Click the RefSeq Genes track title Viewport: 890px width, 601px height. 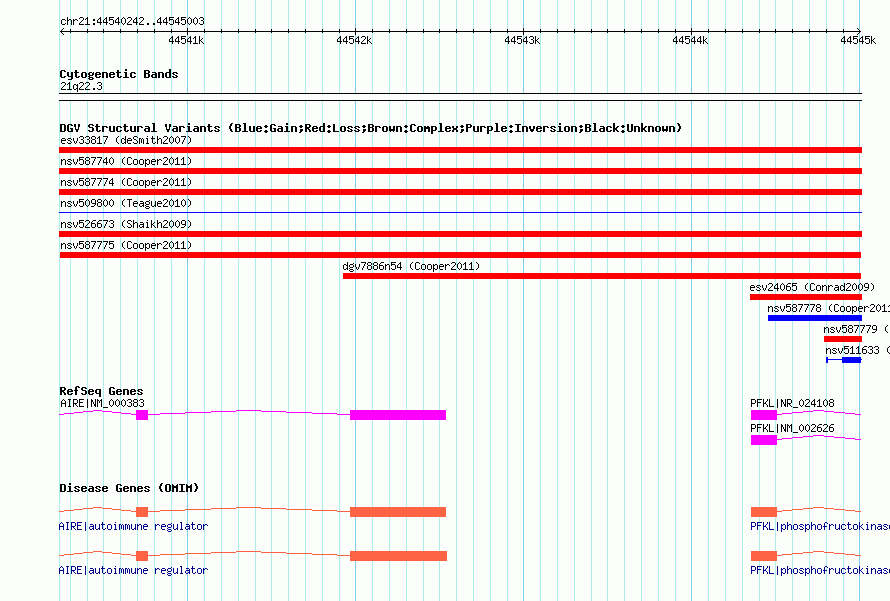click(101, 391)
